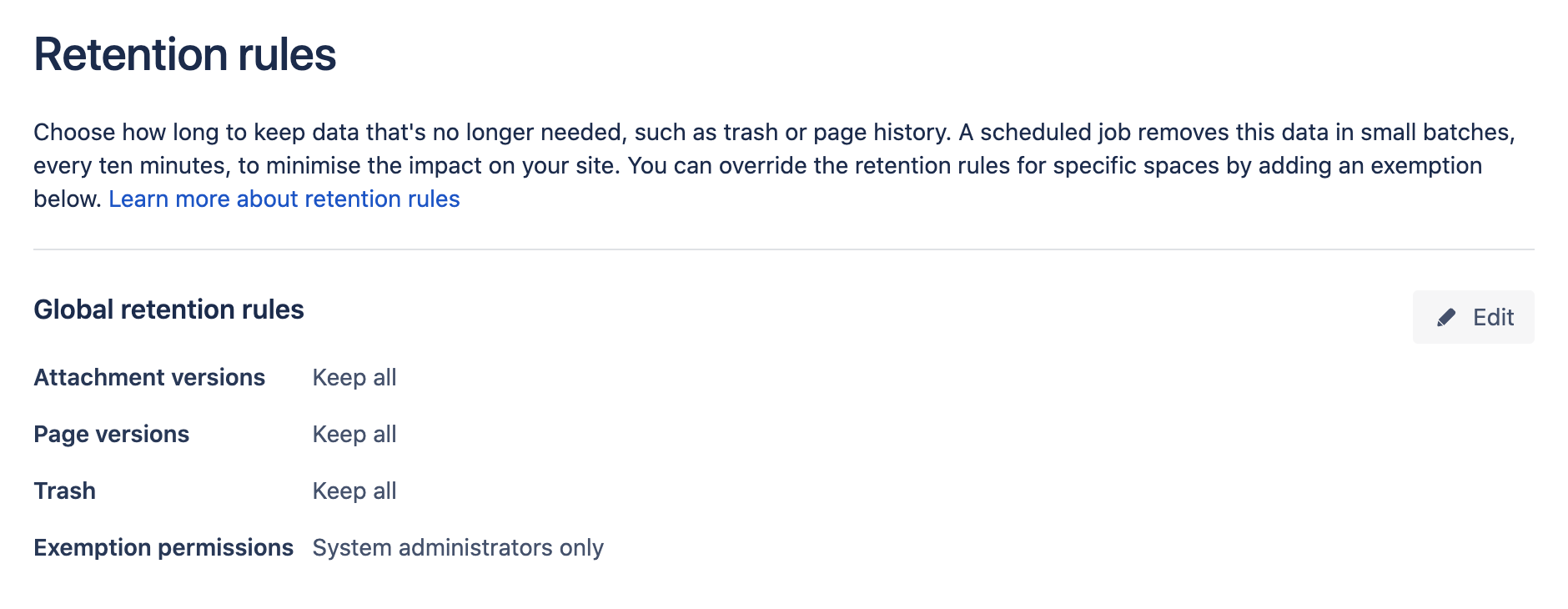Click the Retention rules page heading
The height and width of the screenshot is (609, 1568).
[184, 55]
